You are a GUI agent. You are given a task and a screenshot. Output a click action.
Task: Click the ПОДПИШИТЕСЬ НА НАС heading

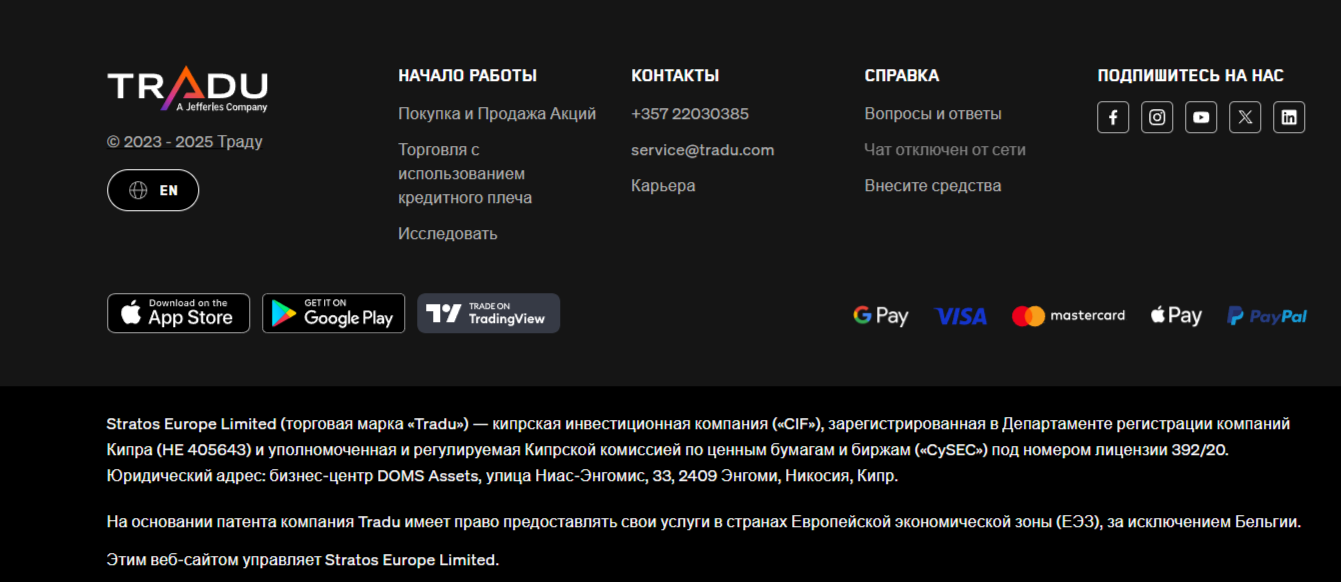coord(1191,75)
